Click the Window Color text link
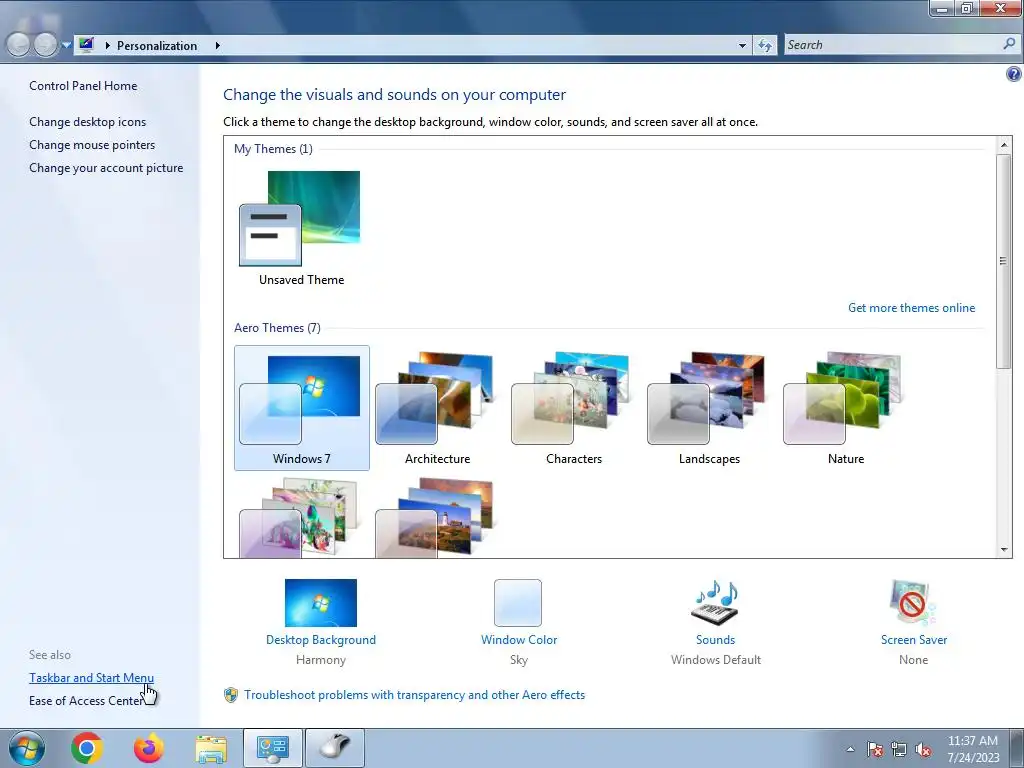The height and width of the screenshot is (768, 1024). (519, 640)
